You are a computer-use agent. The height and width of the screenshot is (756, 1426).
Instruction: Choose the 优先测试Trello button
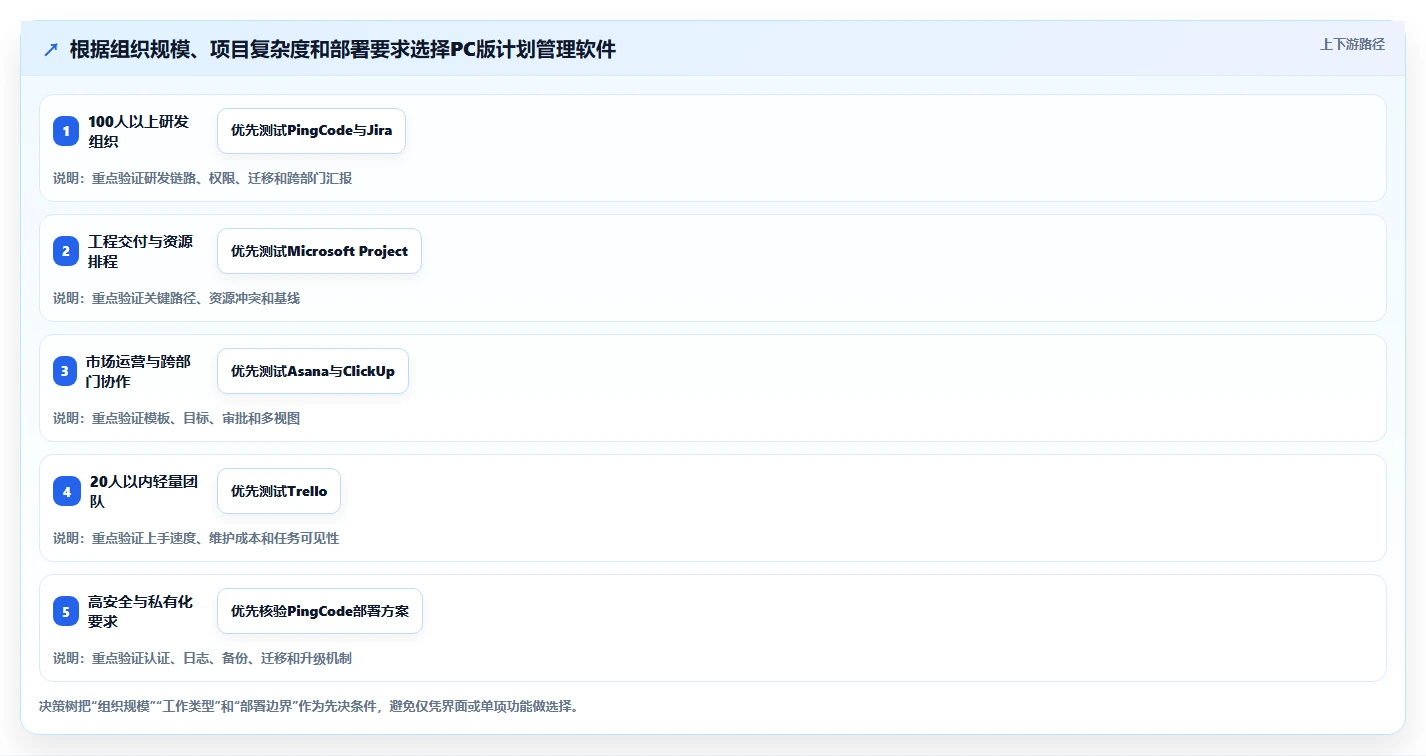point(279,491)
